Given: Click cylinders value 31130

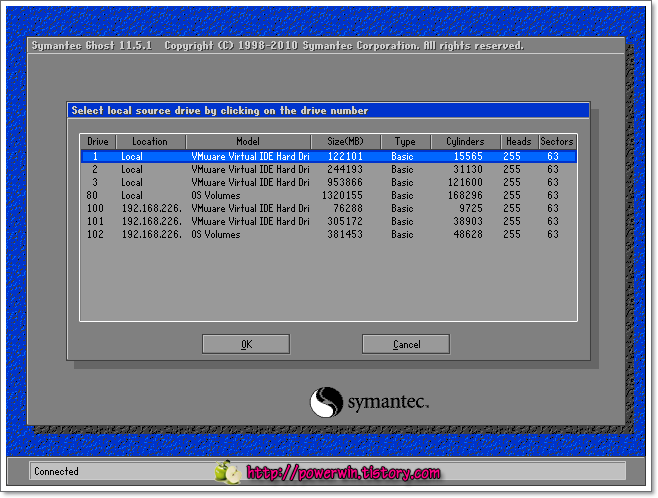Looking at the screenshot, I should click(x=468, y=169).
